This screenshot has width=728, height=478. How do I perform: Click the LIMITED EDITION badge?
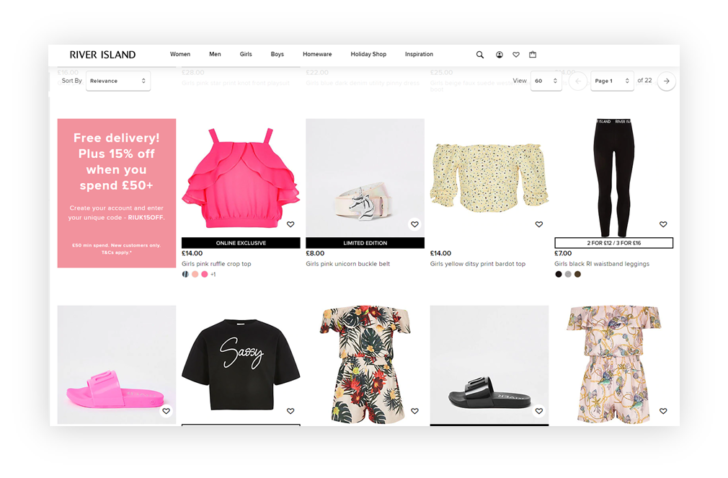(365, 243)
